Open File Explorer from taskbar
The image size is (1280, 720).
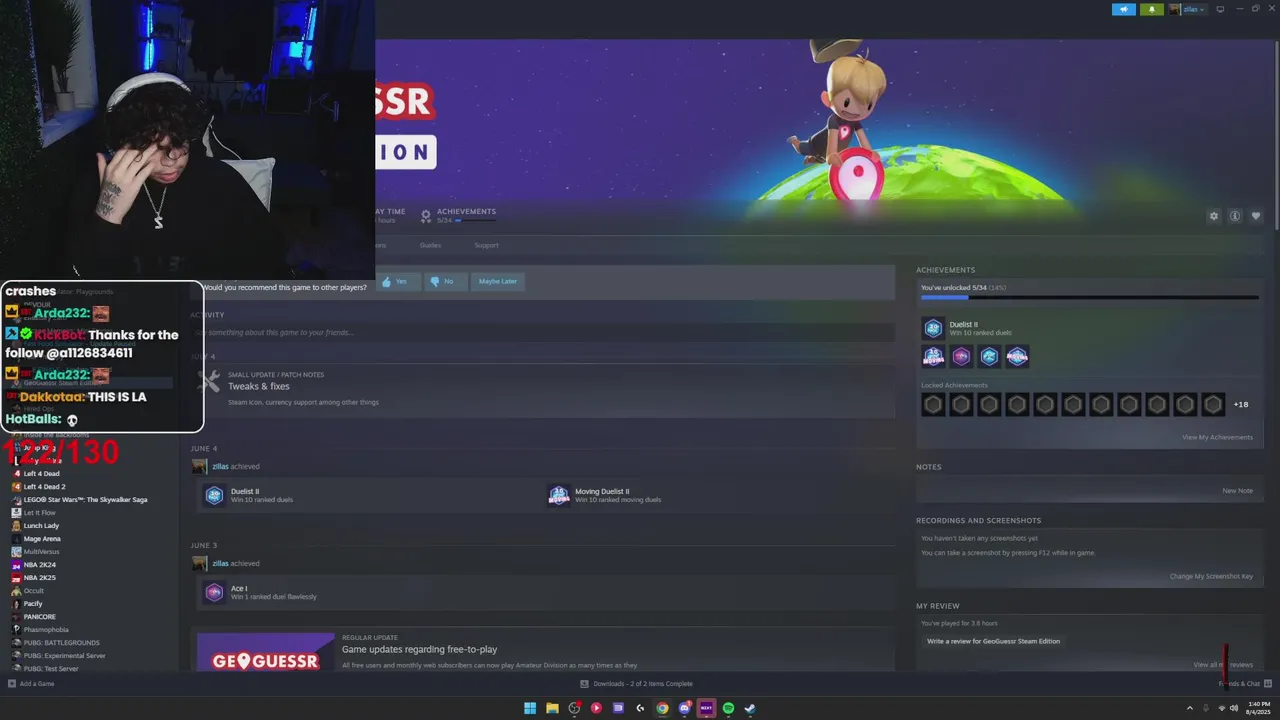pyautogui.click(x=552, y=708)
